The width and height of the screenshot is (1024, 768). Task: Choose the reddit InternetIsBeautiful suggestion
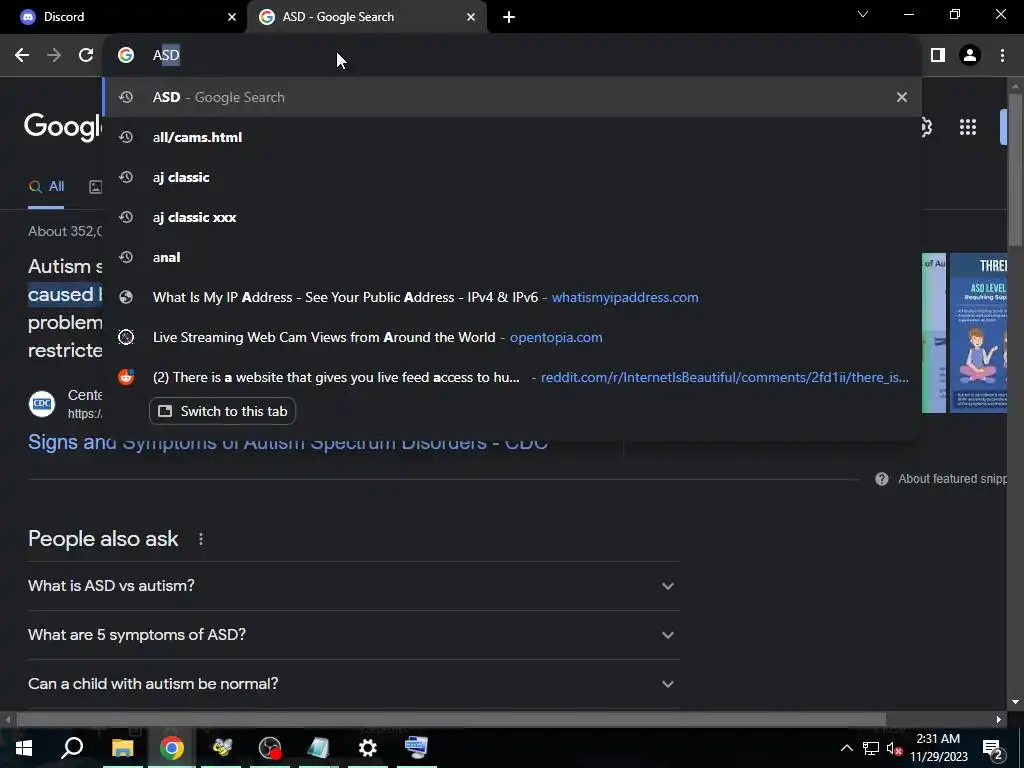click(512, 377)
